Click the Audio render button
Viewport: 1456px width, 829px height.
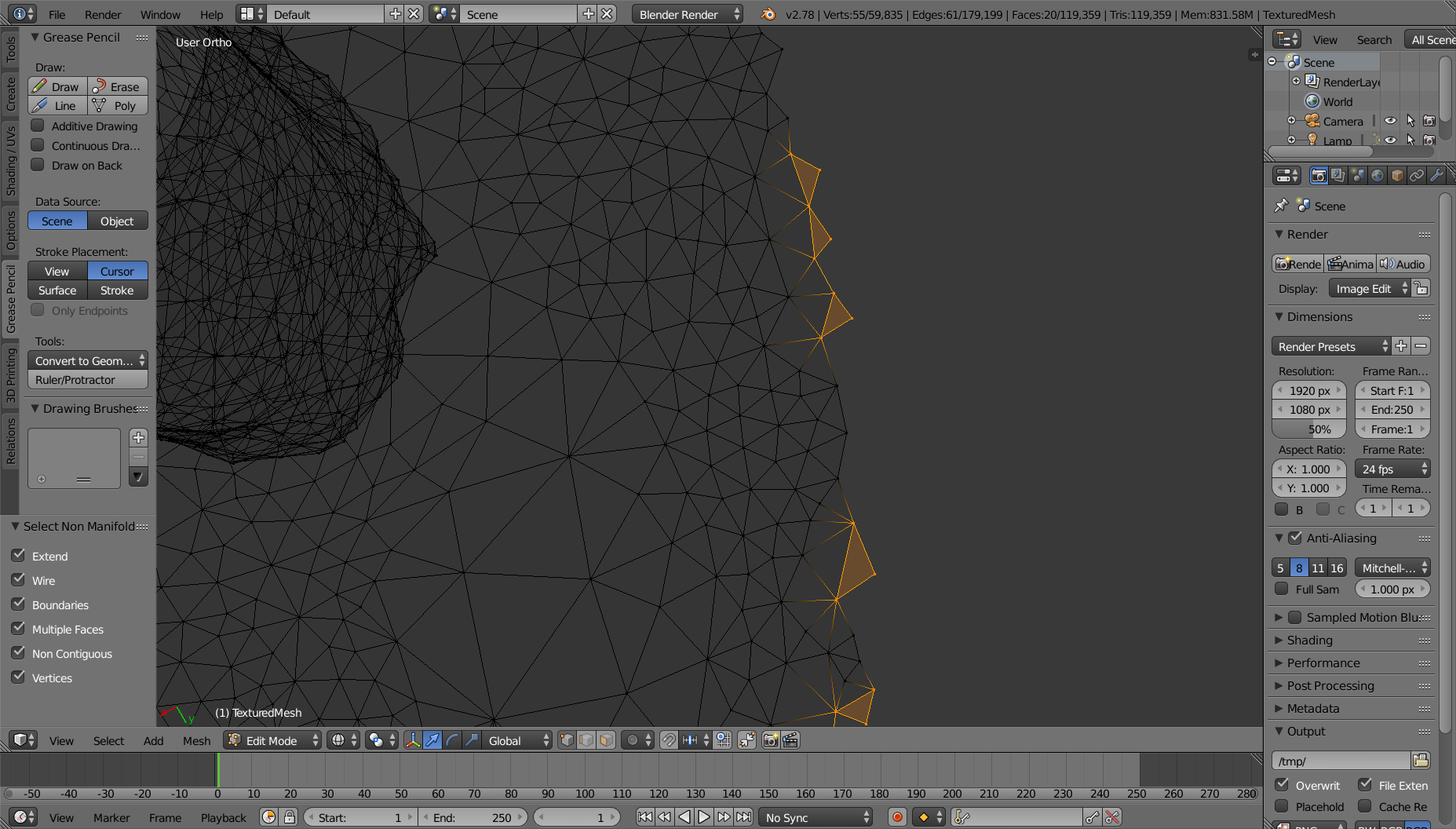click(1403, 264)
